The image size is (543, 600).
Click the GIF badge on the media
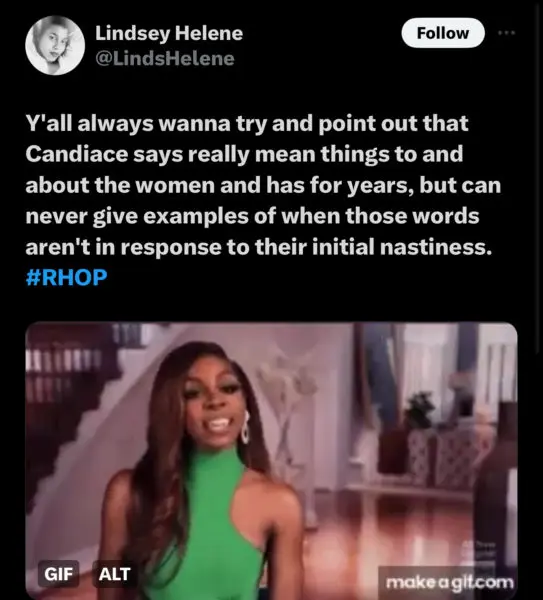tap(59, 574)
